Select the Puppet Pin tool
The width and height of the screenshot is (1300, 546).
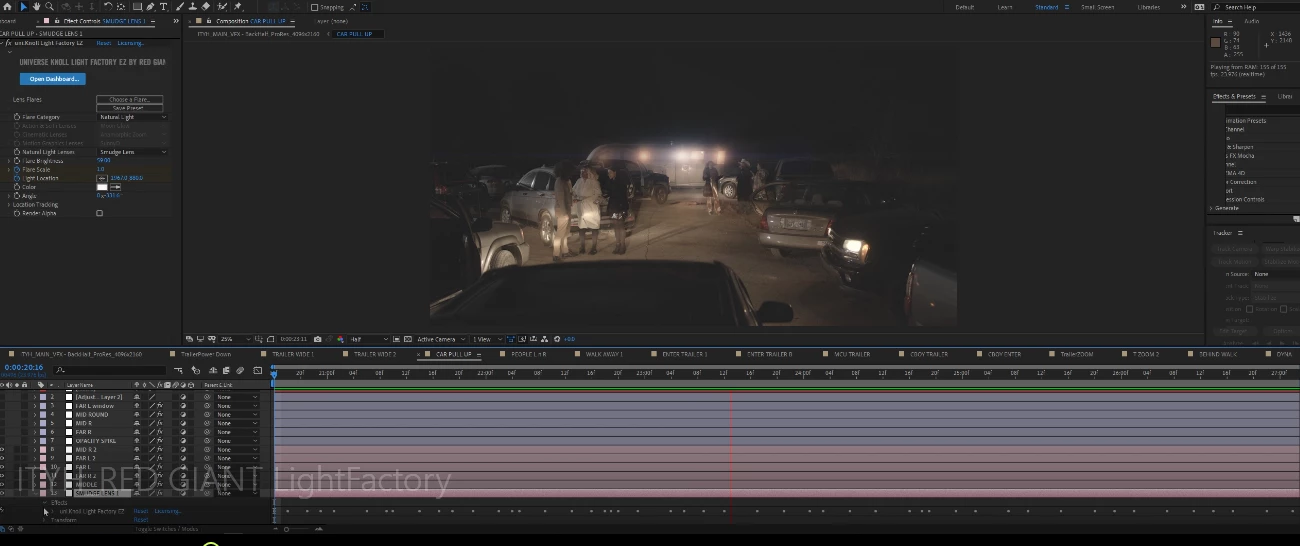237,6
